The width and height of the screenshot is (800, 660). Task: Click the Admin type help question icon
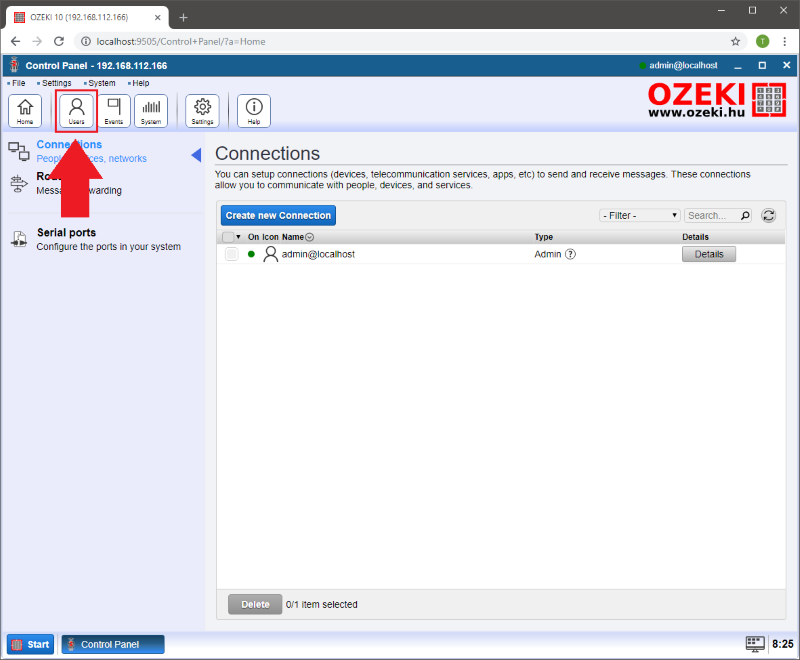coord(570,254)
